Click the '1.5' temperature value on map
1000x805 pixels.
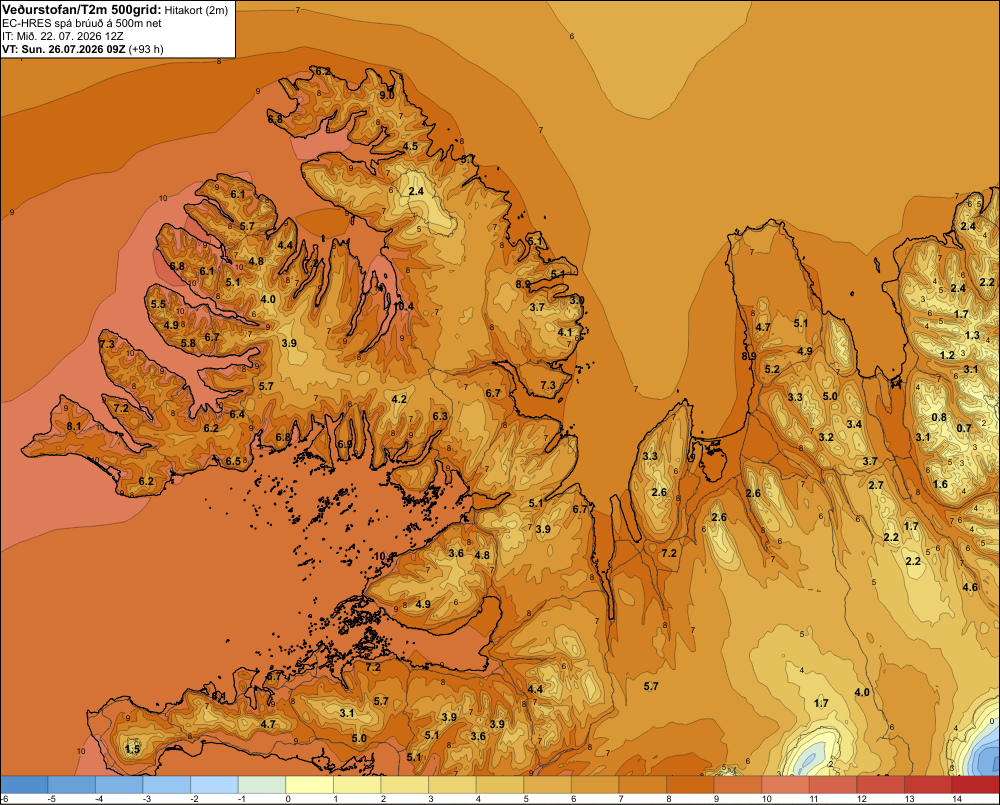132,749
